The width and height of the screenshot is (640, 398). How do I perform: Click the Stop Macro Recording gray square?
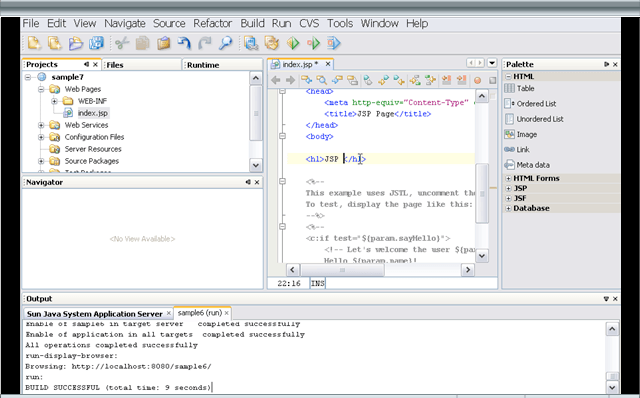point(492,80)
